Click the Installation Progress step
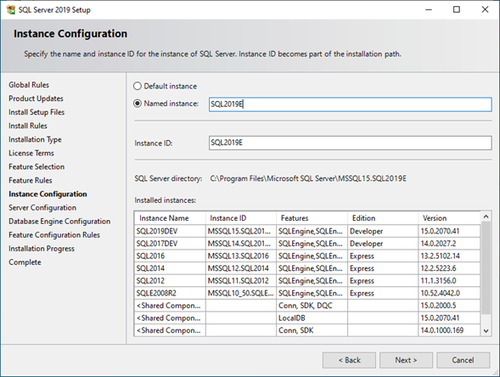The width and height of the screenshot is (500, 377). pyautogui.click(x=41, y=249)
